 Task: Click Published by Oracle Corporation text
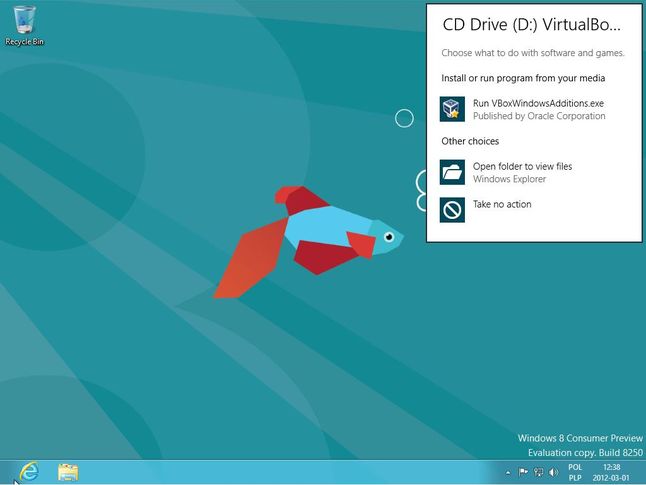539,116
